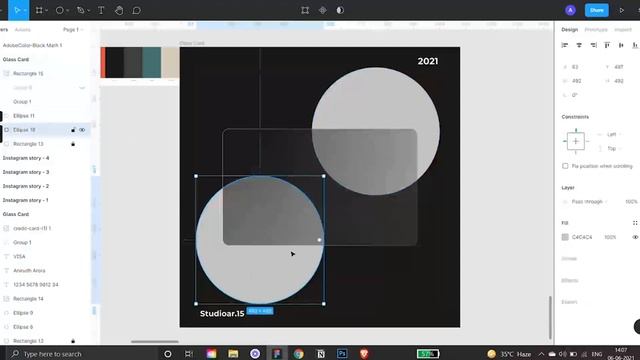Viewport: 640px width, 360px height.
Task: Click the Share button
Action: coord(596,10)
